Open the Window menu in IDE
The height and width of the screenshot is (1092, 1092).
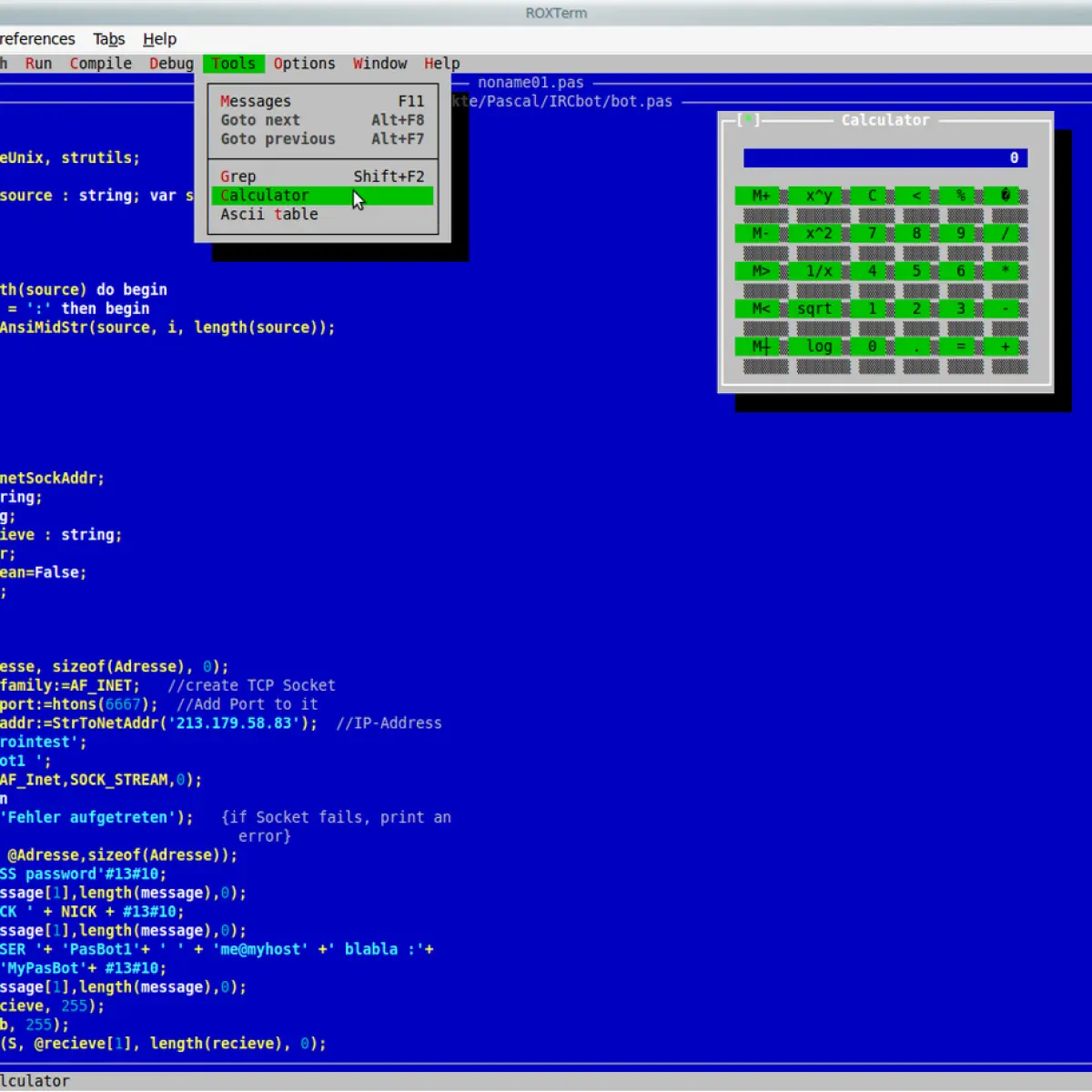click(x=380, y=64)
